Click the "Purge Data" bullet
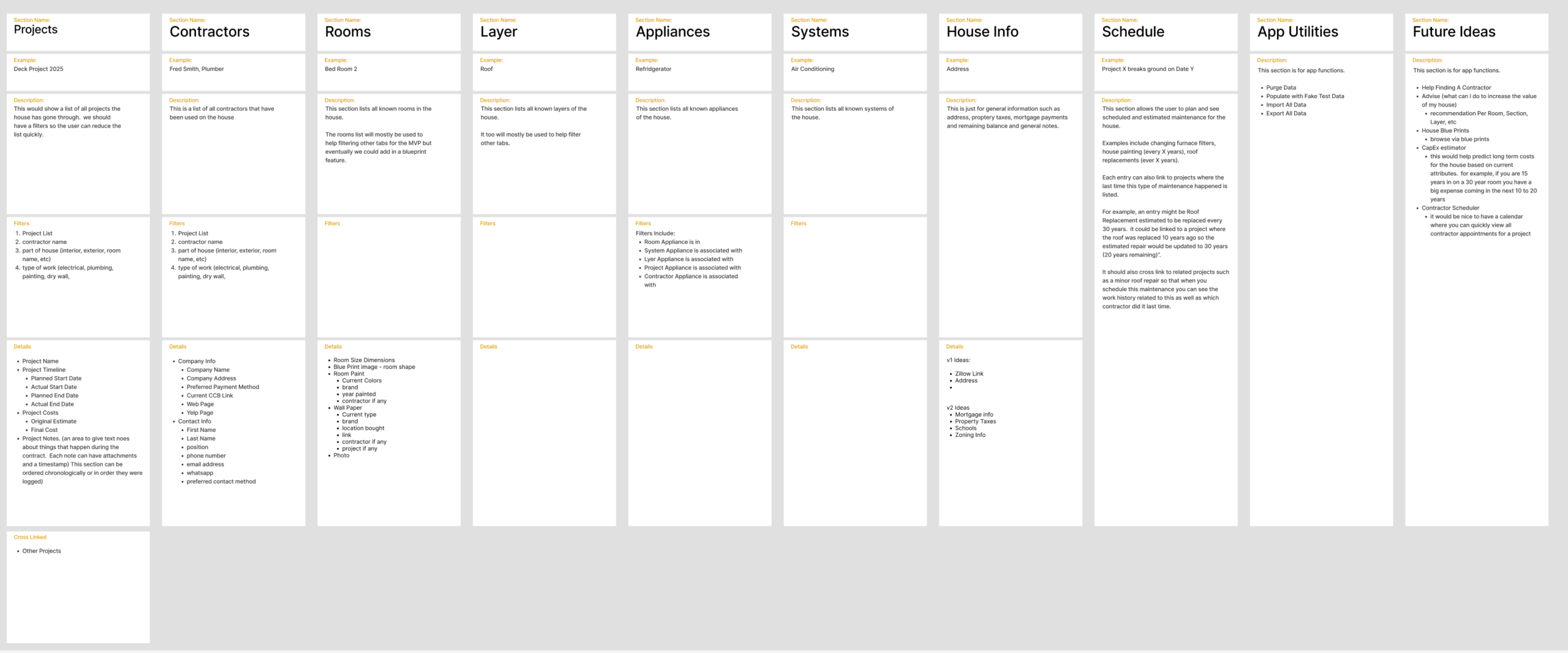The width and height of the screenshot is (1568, 653). coord(1281,88)
